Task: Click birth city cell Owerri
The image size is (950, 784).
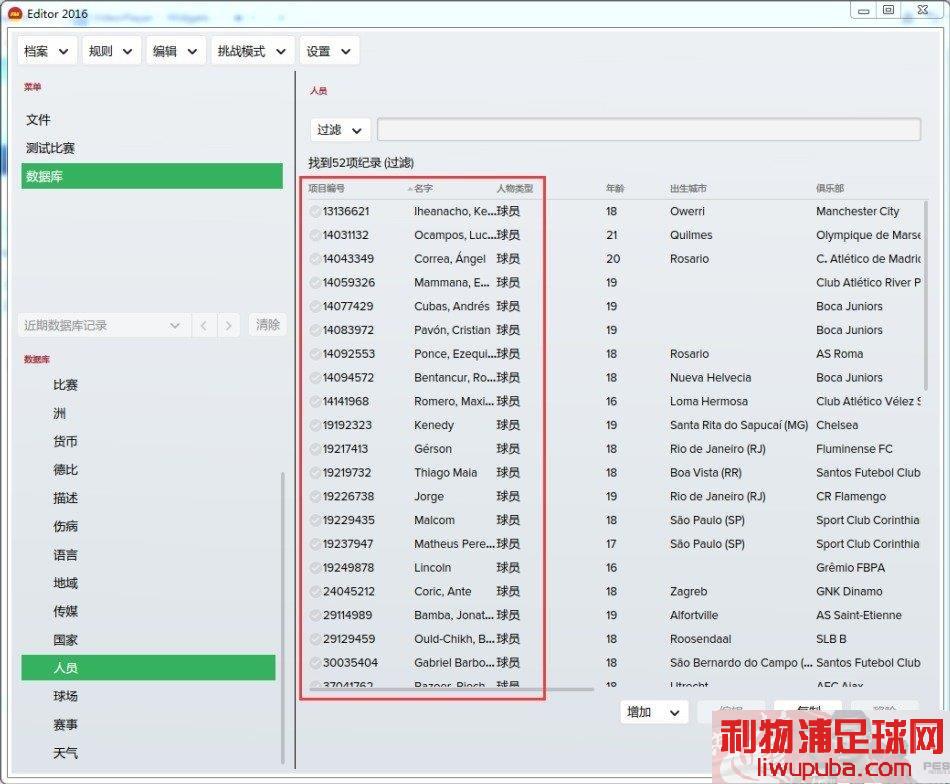Action: tap(687, 211)
